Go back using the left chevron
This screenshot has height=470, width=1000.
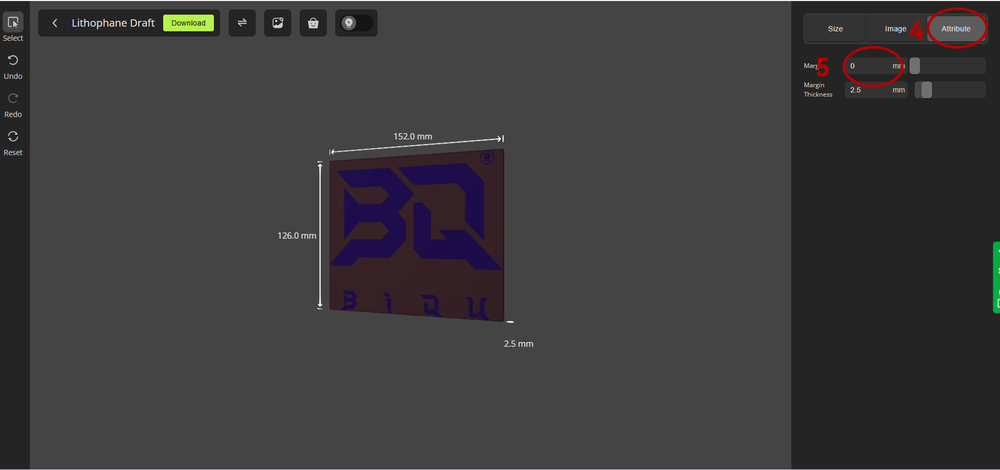(54, 23)
